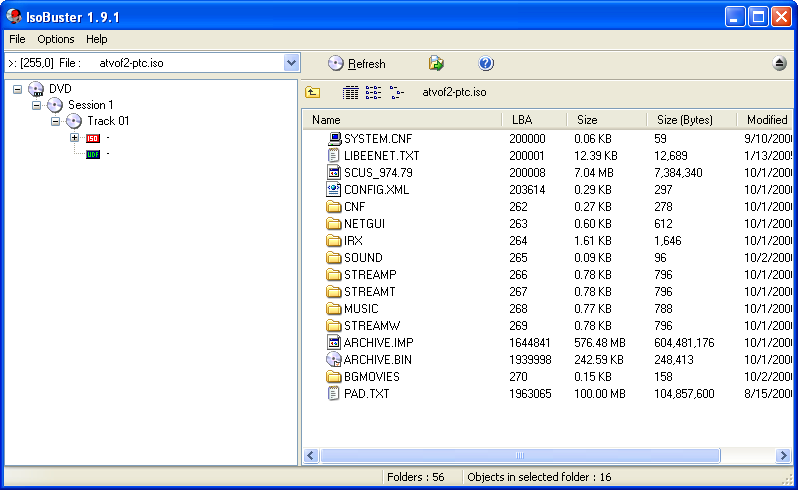Switch to the small icons view
The width and height of the screenshot is (798, 490).
point(373,92)
